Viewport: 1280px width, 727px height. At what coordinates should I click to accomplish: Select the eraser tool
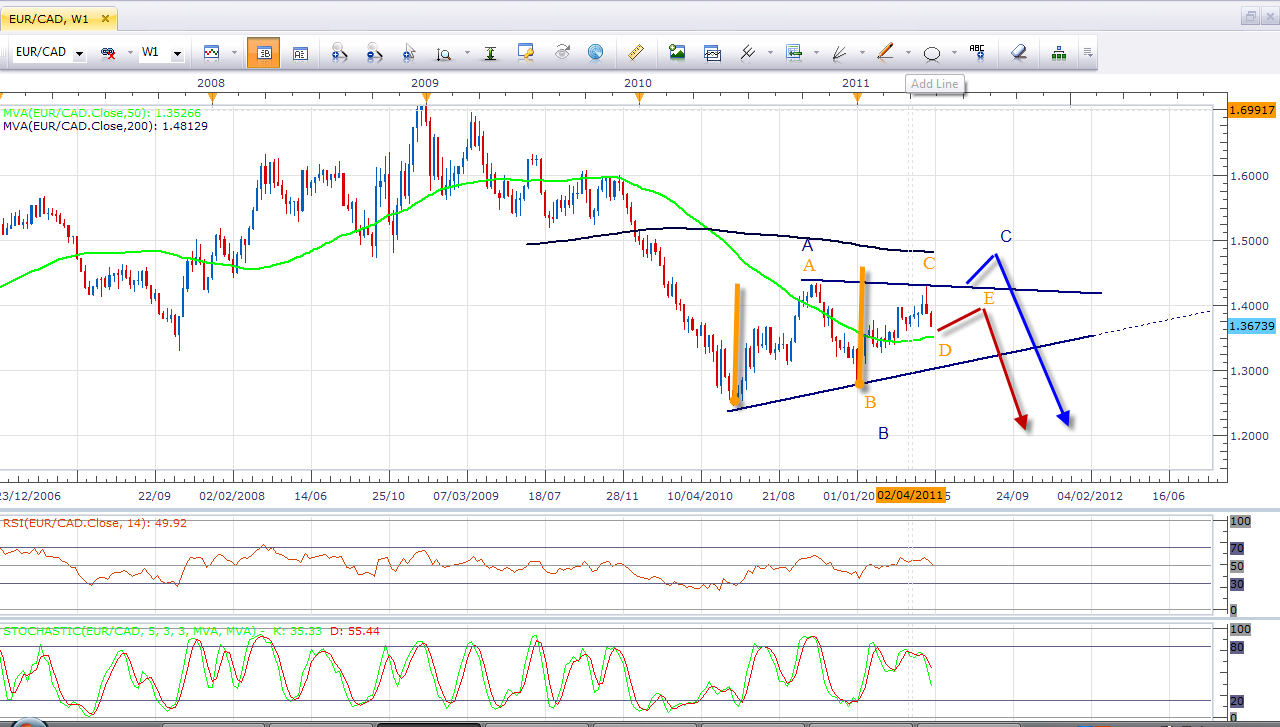[x=1018, y=53]
